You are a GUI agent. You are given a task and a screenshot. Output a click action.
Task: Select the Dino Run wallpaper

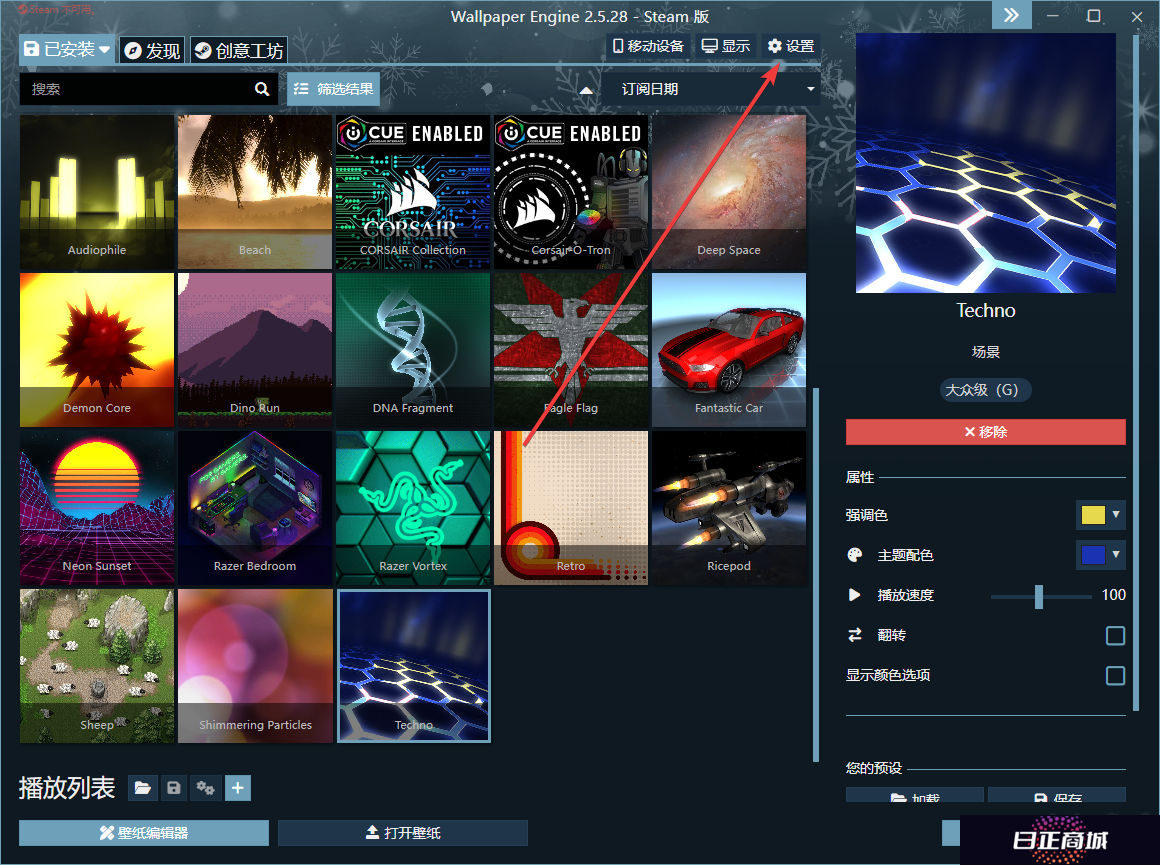255,350
